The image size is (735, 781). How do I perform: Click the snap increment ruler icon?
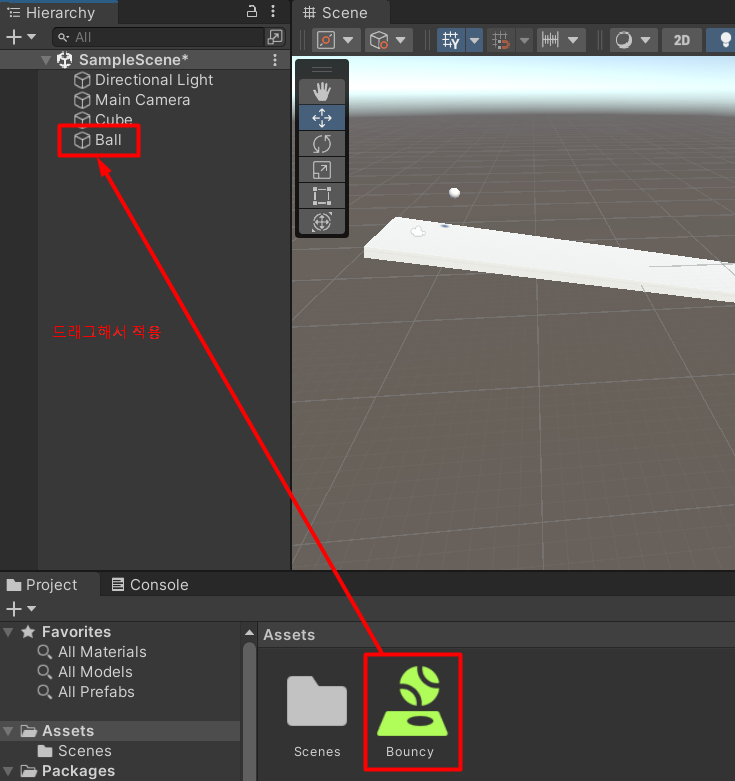[x=550, y=40]
